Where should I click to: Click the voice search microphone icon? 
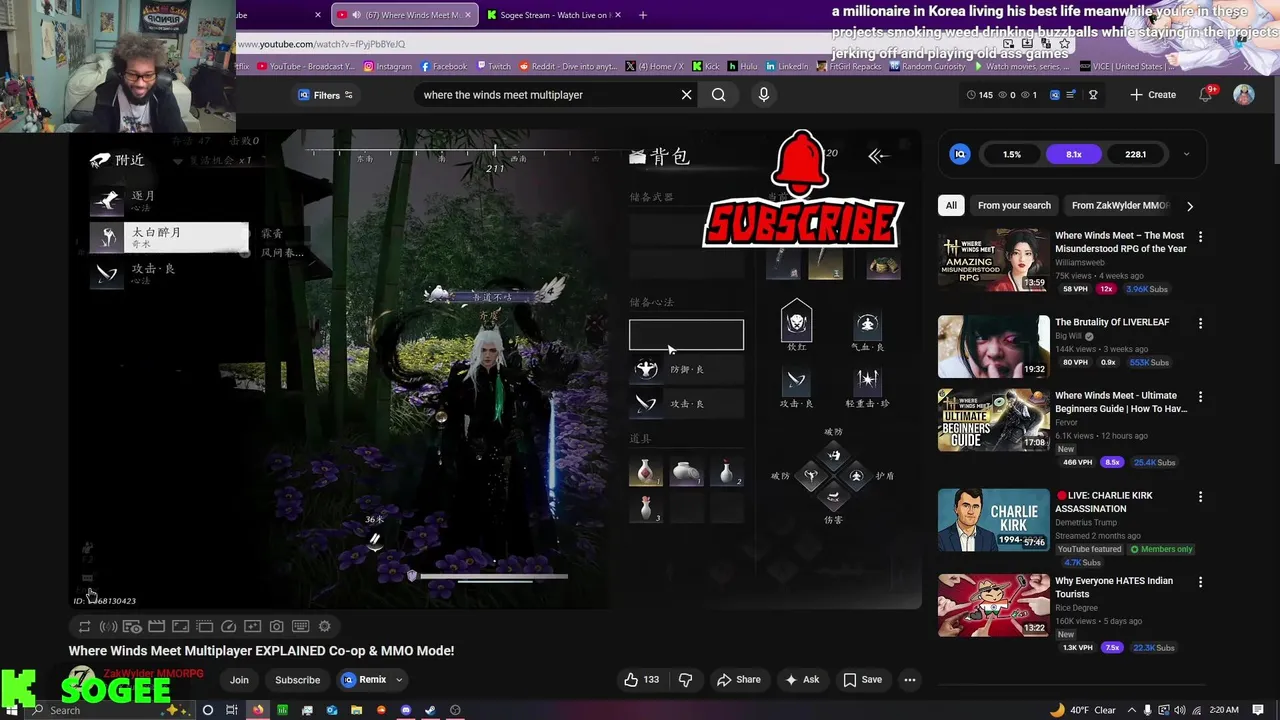[x=764, y=95]
